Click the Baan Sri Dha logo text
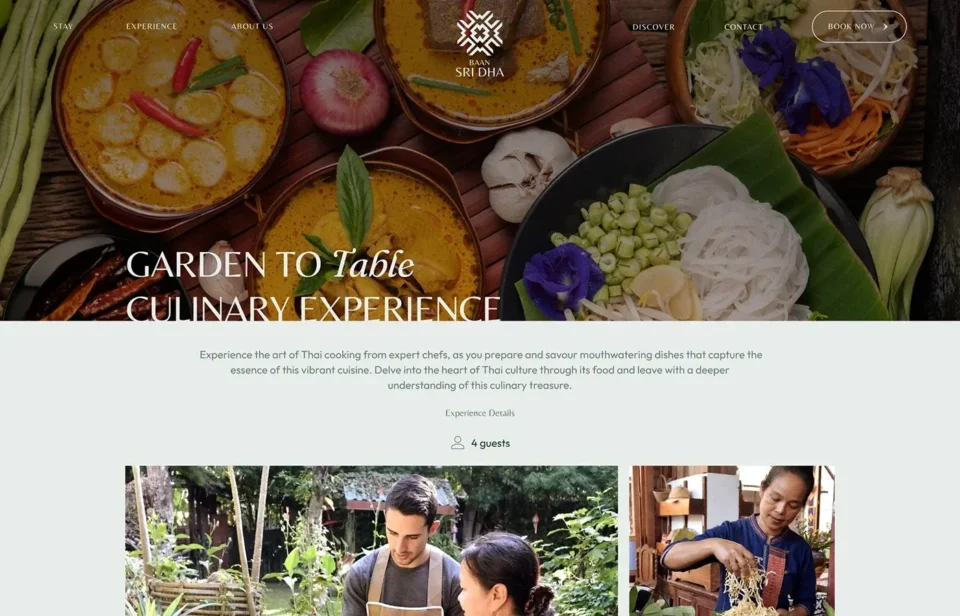Screen dimensions: 960x616 479,69
